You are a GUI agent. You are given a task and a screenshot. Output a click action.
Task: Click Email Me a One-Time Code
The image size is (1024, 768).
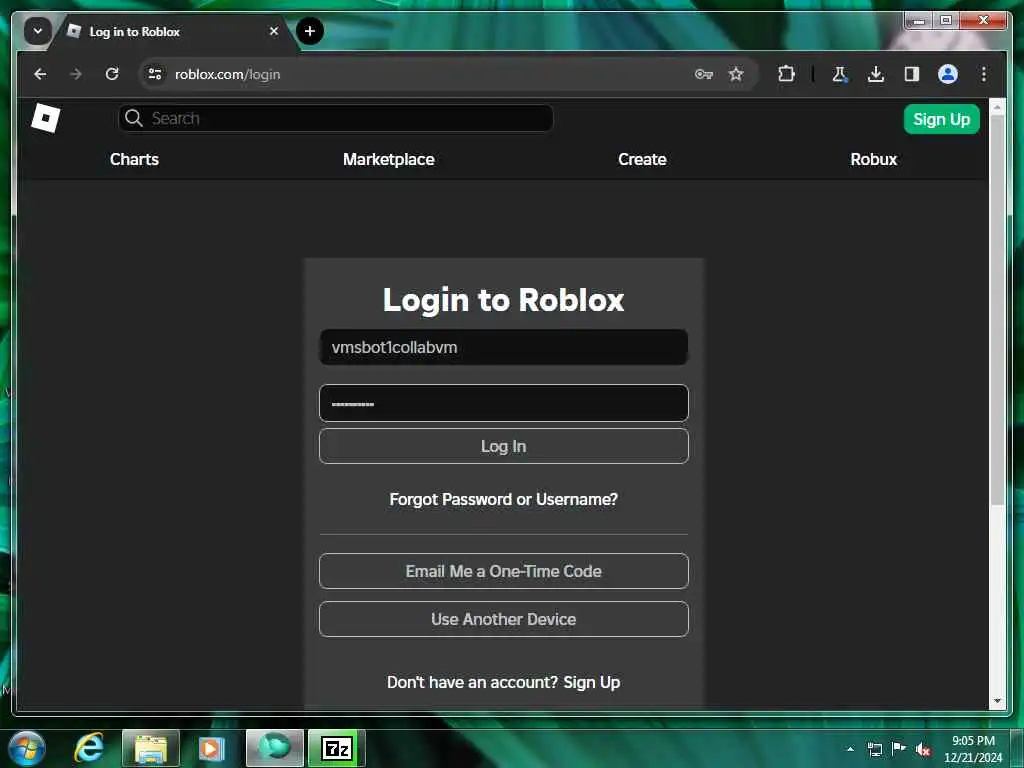point(504,571)
